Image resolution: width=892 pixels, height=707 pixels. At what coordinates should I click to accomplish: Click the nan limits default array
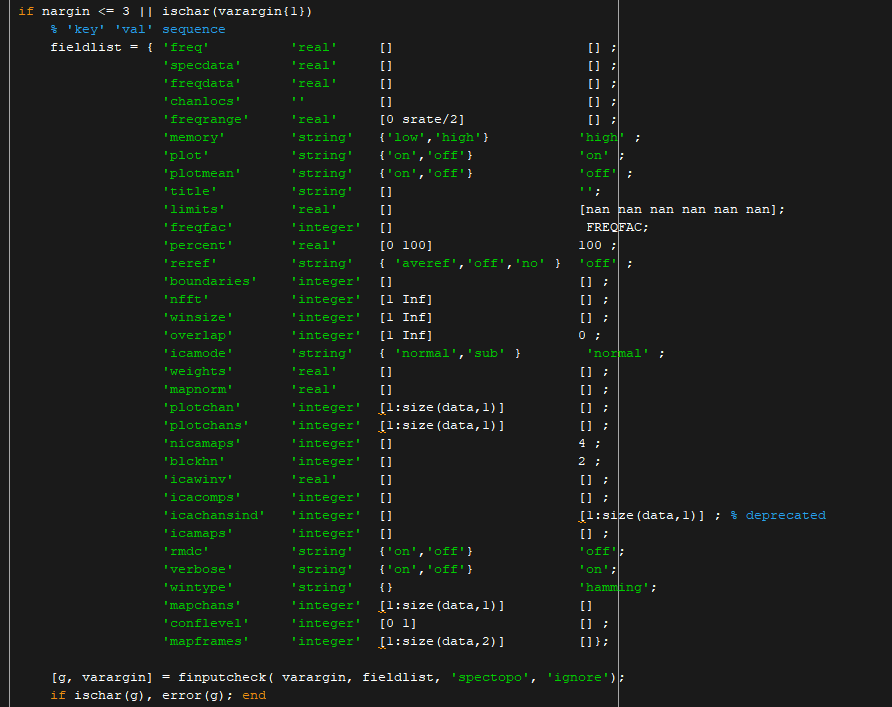(x=680, y=209)
